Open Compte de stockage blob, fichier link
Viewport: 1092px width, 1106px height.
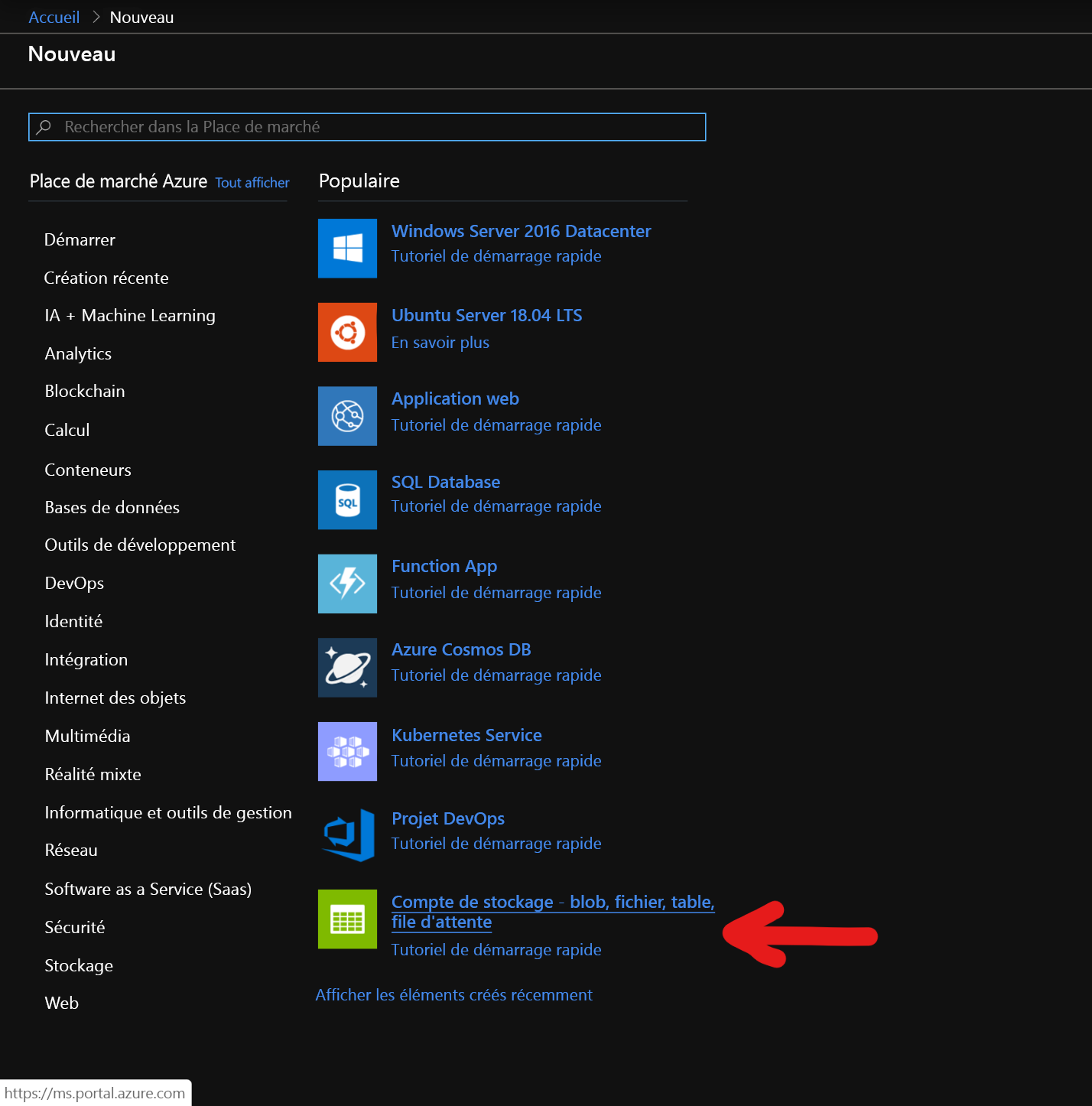point(553,912)
